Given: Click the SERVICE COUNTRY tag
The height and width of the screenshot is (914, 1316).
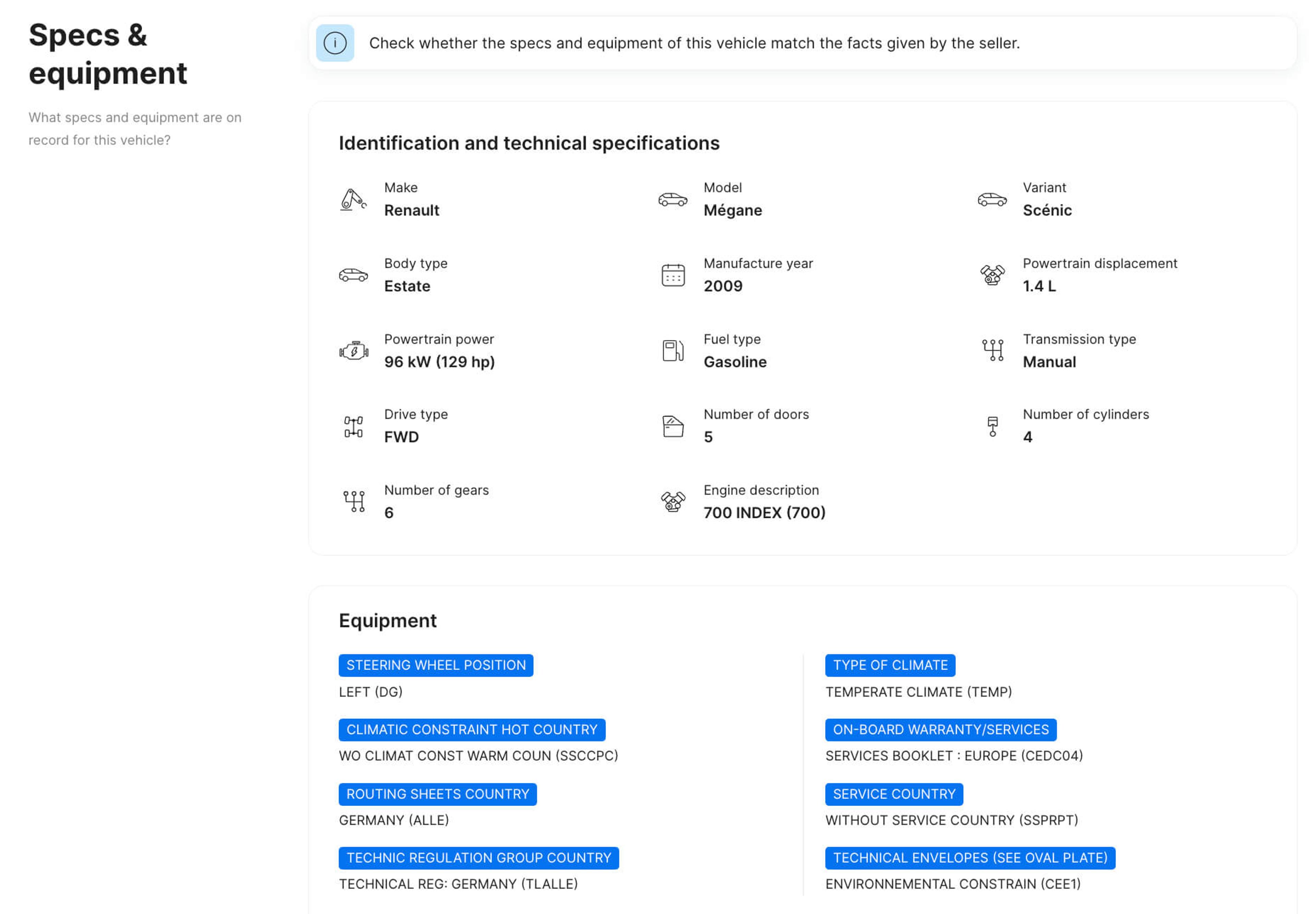Looking at the screenshot, I should tap(893, 794).
